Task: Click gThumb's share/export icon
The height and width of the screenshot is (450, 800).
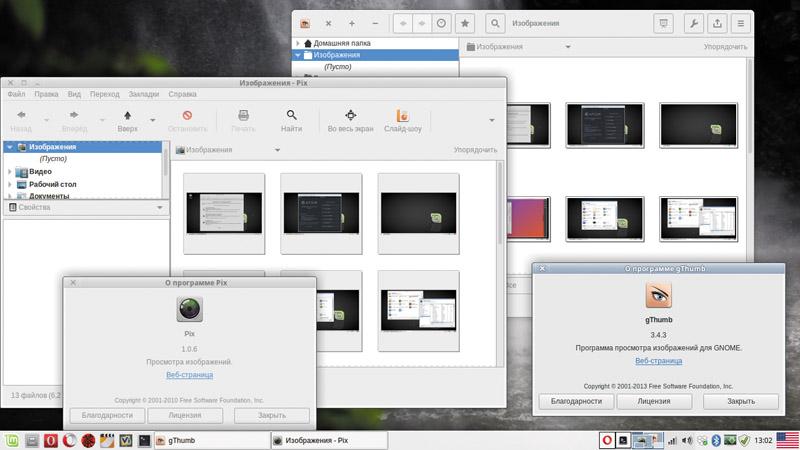Action: pyautogui.click(x=717, y=23)
